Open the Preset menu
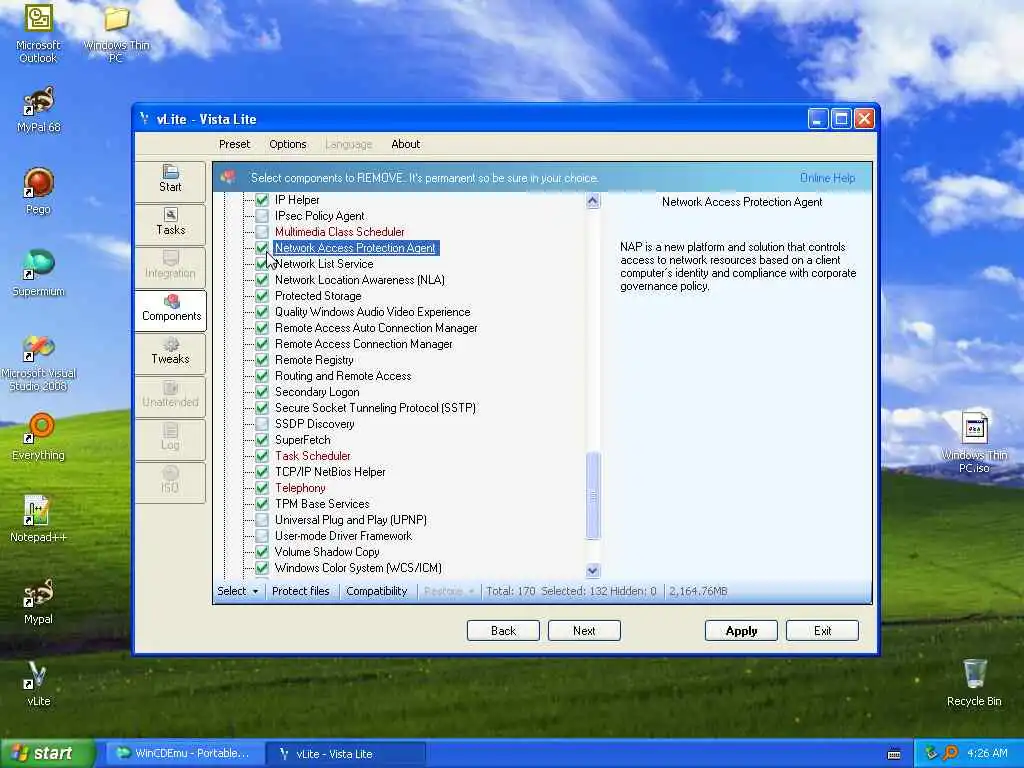Screen dimensions: 1024x768 pos(234,144)
